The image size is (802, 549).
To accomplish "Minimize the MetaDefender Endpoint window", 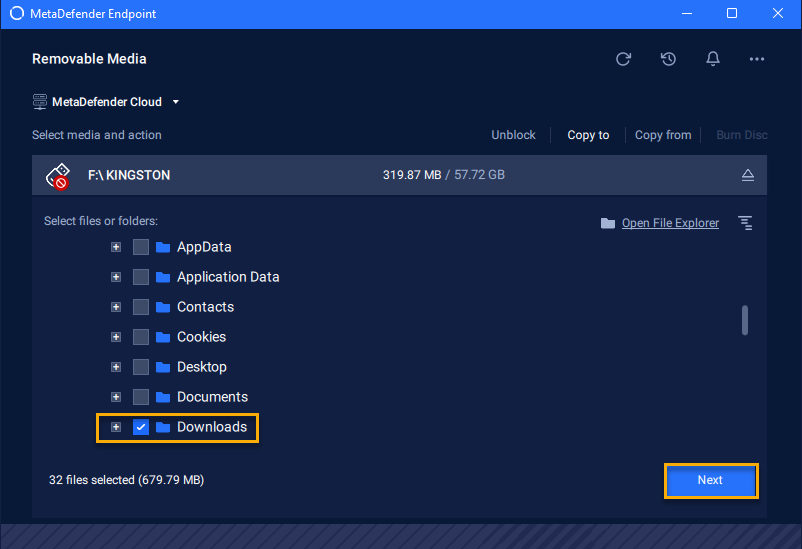I will click(x=687, y=13).
